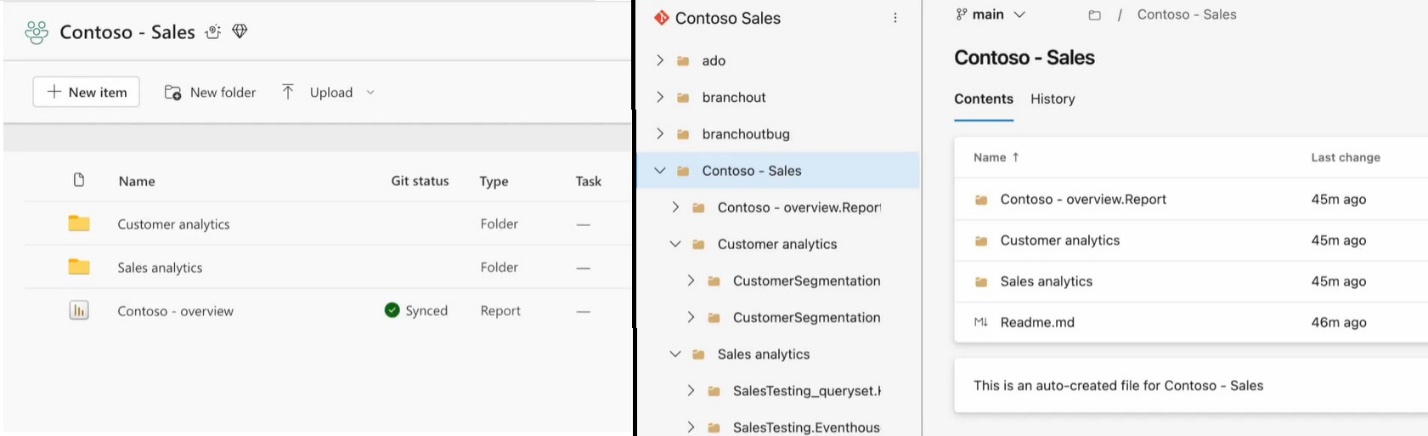Expand the ado folder in repo tree
The image size is (1428, 436).
(660, 60)
